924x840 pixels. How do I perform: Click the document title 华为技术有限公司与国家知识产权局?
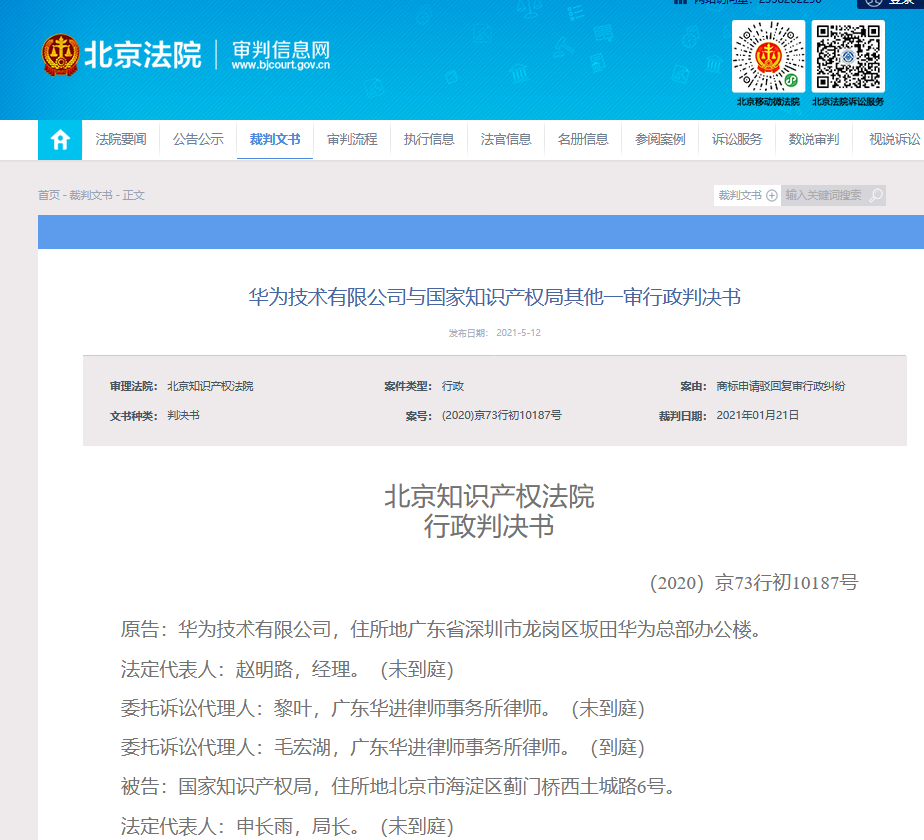pyautogui.click(x=494, y=297)
